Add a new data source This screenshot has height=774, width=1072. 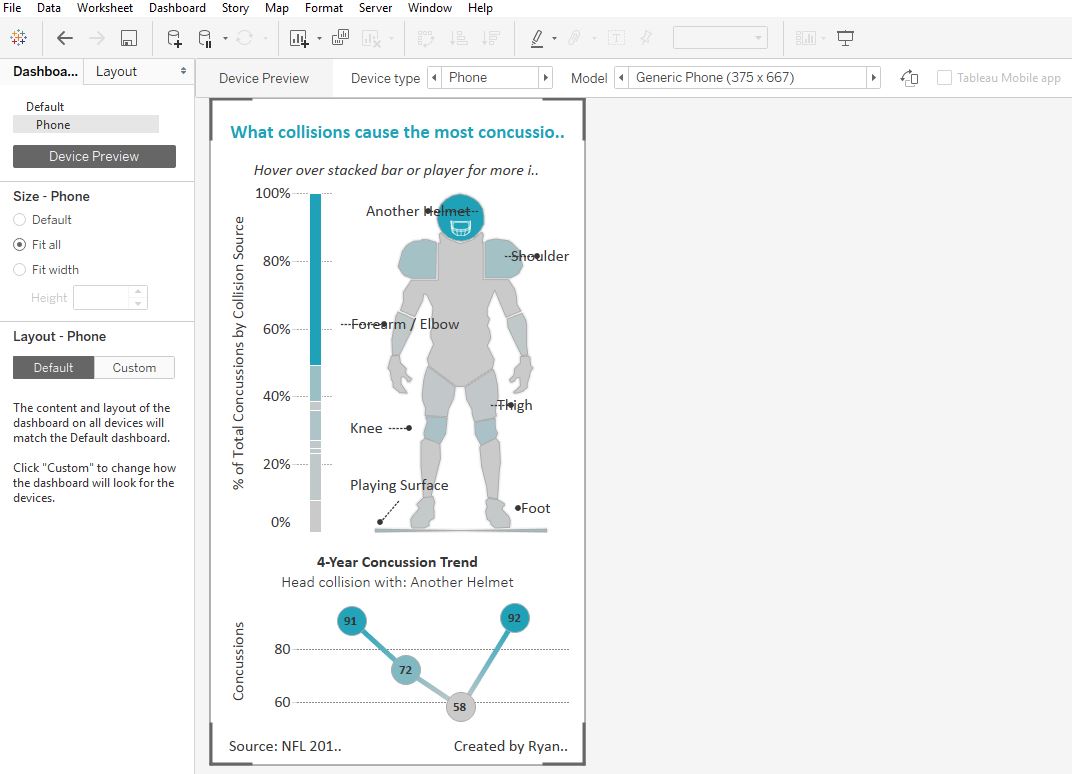pos(172,37)
